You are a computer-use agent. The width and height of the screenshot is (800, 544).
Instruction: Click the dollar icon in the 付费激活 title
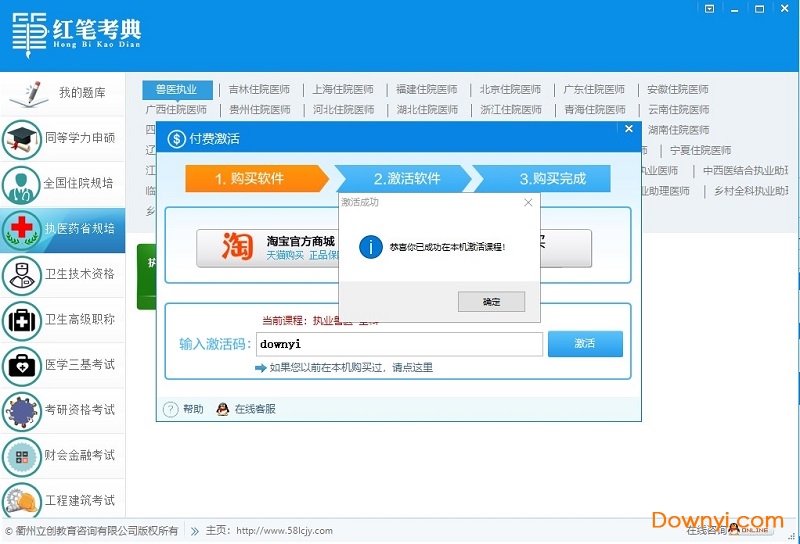(176, 139)
